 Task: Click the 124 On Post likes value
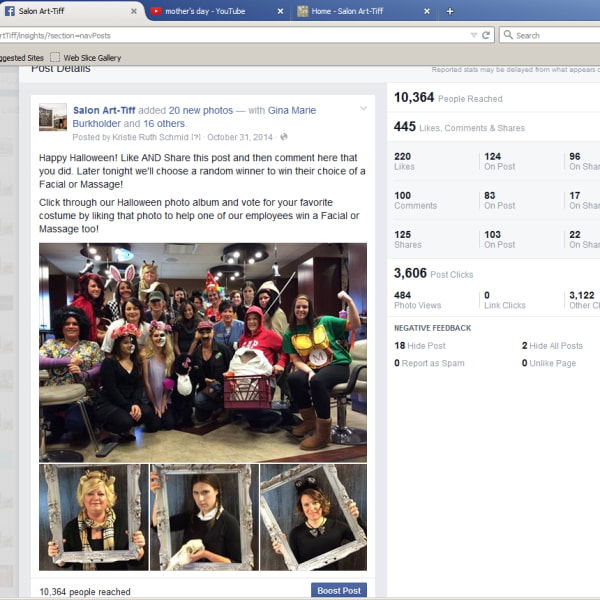[499, 161]
